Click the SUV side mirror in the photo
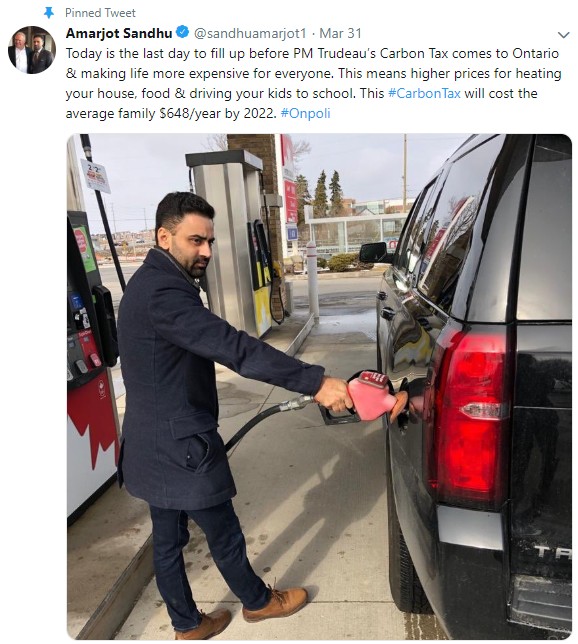 [373, 252]
